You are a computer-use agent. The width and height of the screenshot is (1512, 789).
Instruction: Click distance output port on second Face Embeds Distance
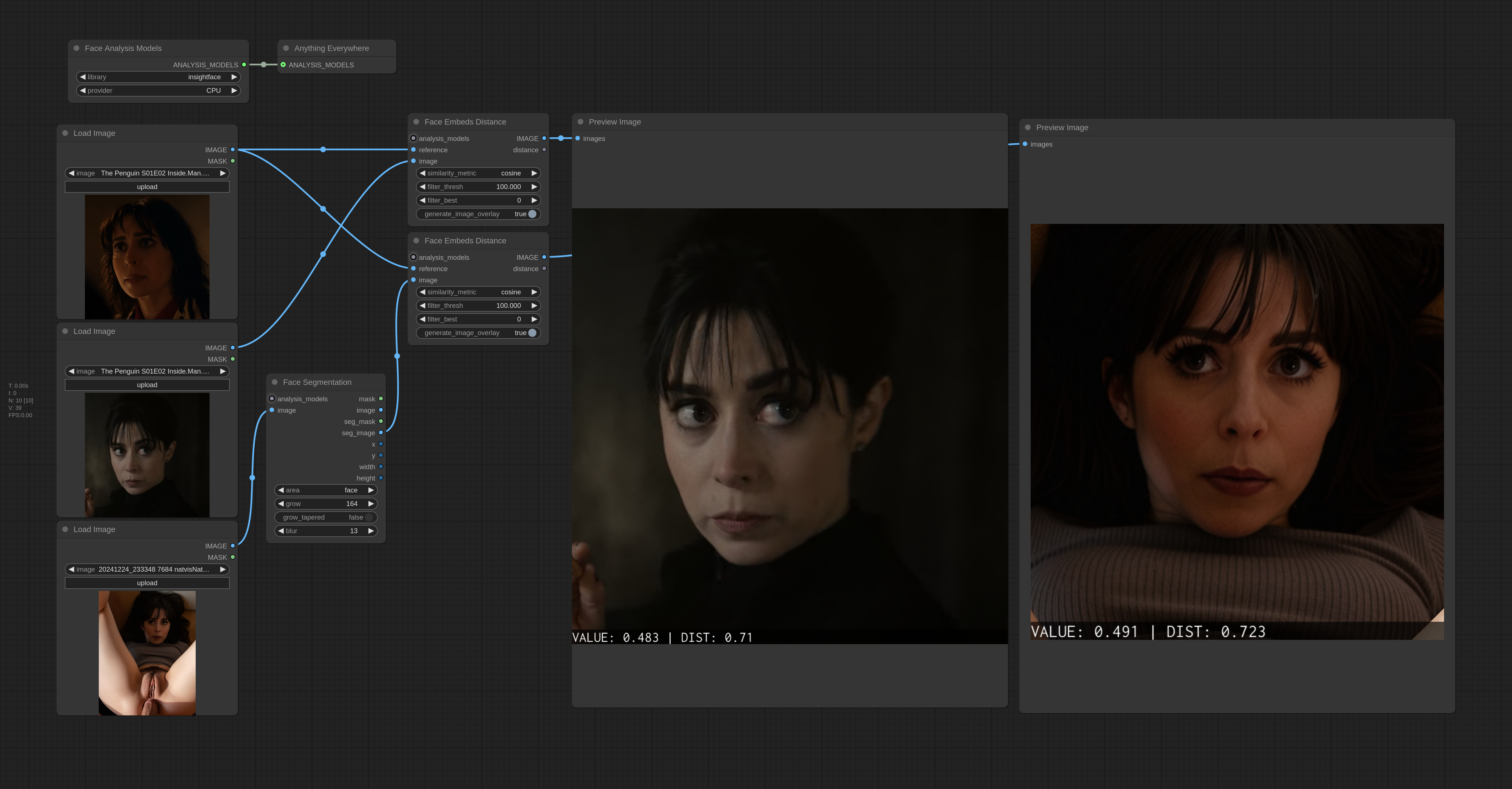tap(544, 269)
